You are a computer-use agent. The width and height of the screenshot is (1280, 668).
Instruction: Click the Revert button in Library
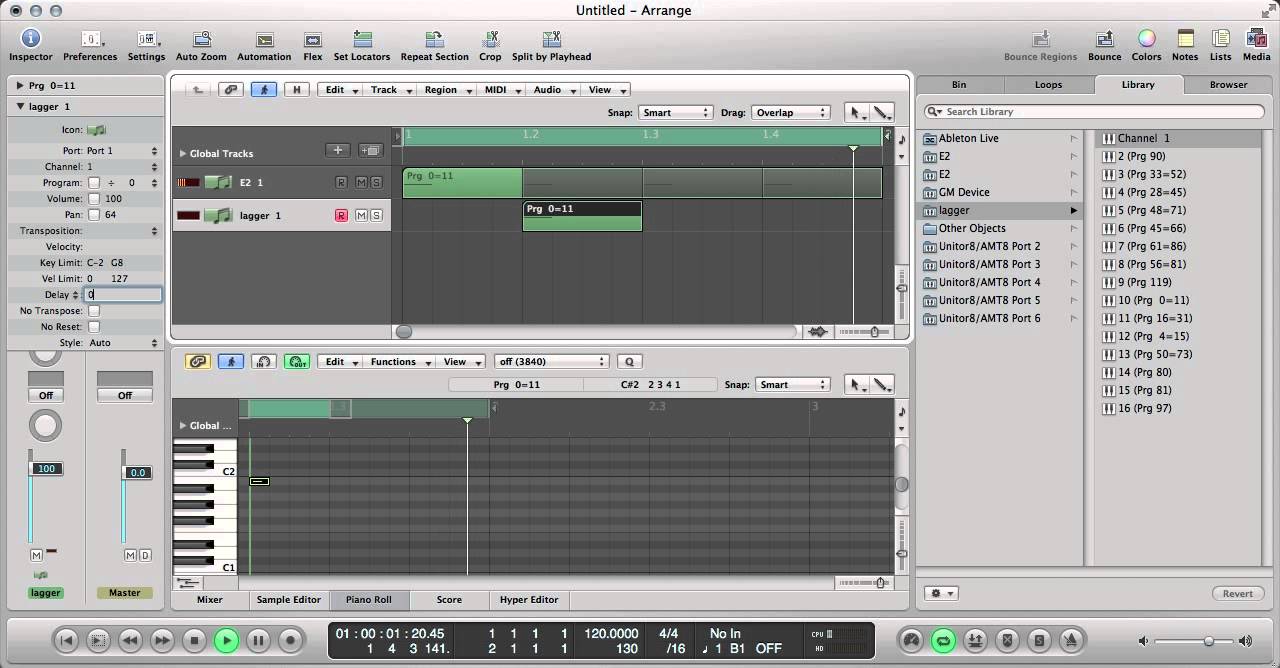point(1237,593)
